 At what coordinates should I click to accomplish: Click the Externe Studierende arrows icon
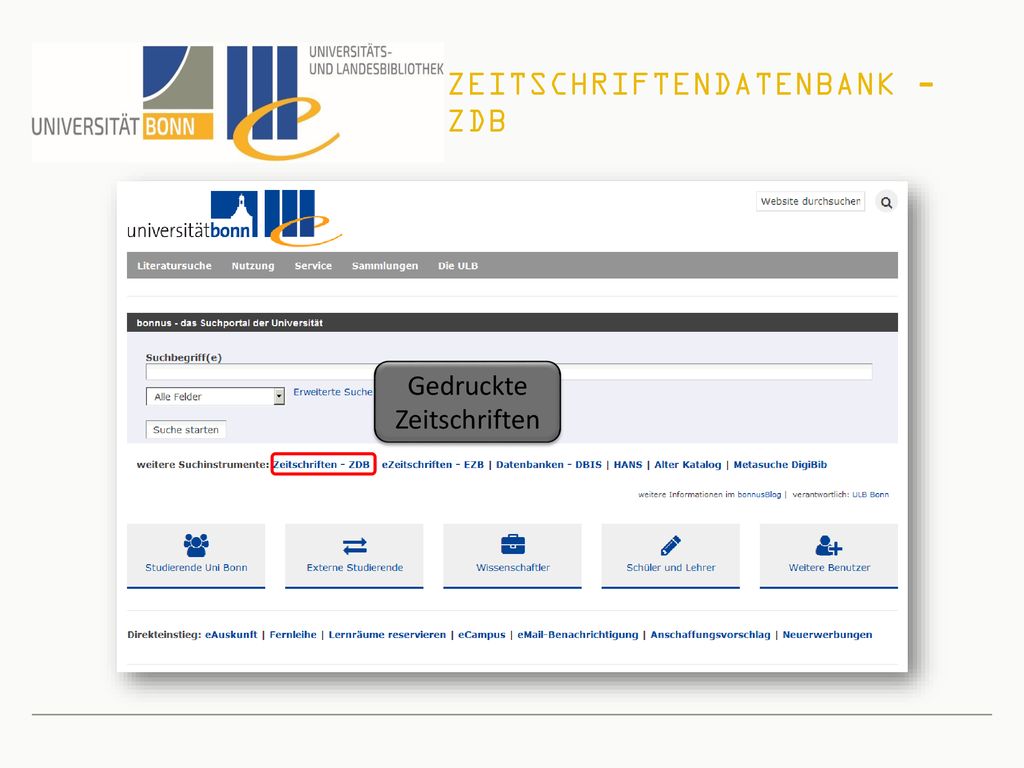click(x=355, y=545)
